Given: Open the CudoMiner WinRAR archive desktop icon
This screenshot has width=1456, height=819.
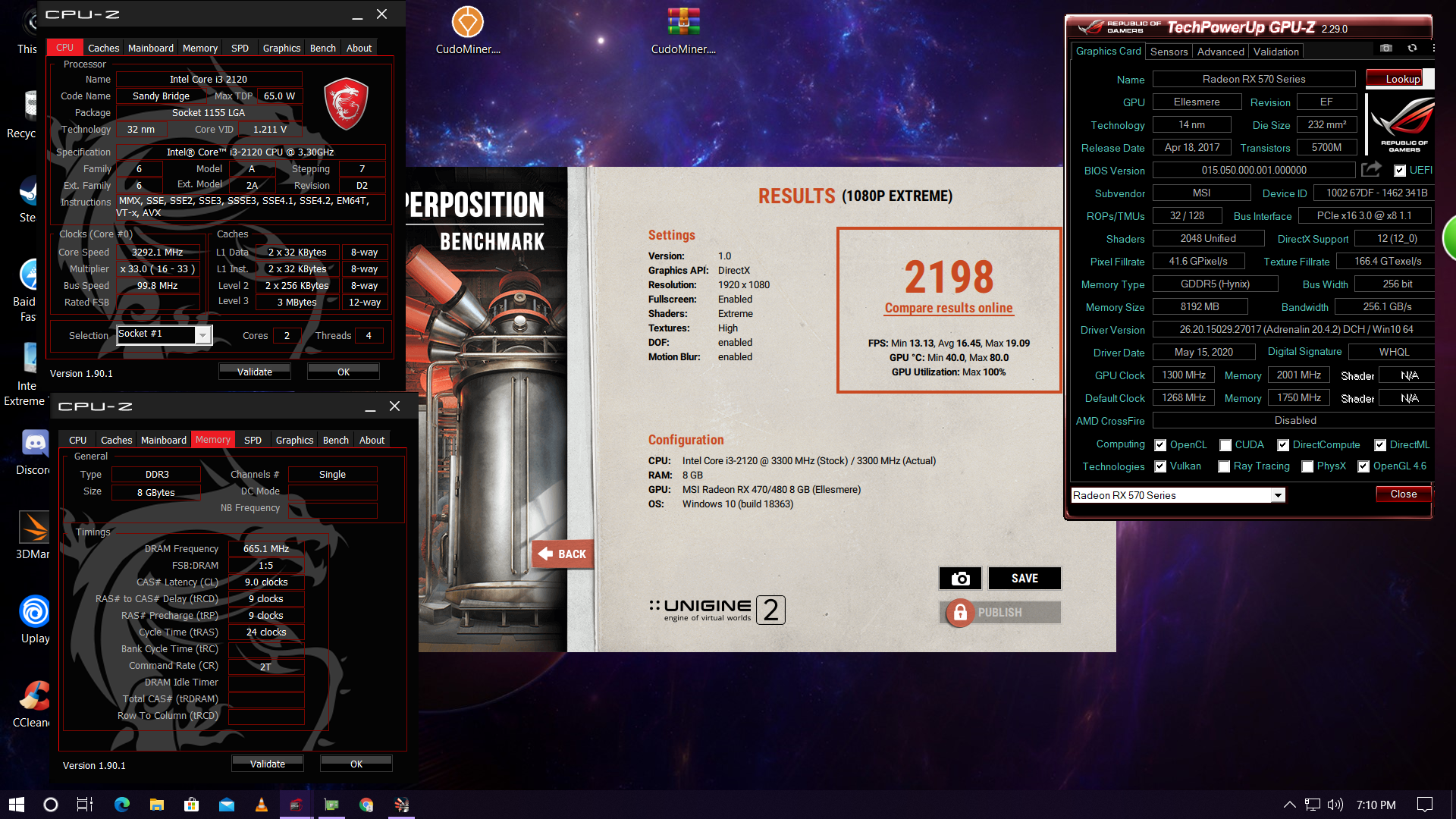Looking at the screenshot, I should click(x=683, y=31).
